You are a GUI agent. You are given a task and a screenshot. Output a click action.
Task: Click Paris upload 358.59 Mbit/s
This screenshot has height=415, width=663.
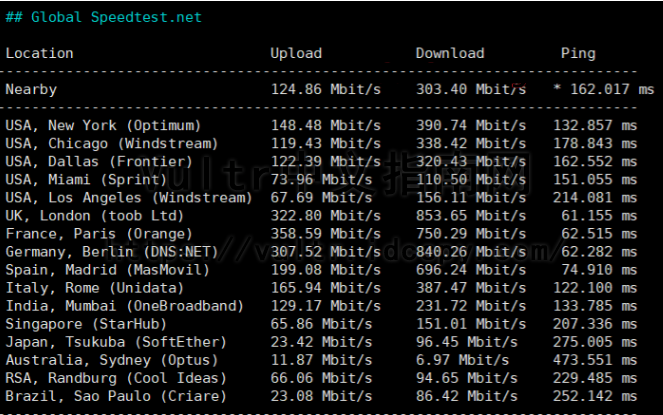326,234
